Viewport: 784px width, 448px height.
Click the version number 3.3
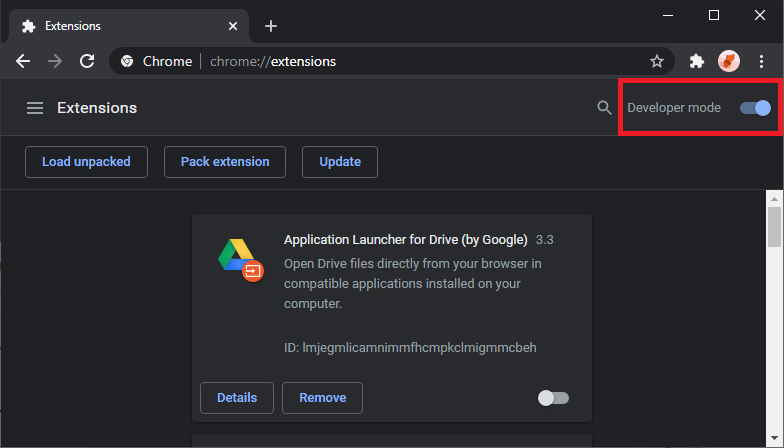(x=544, y=240)
